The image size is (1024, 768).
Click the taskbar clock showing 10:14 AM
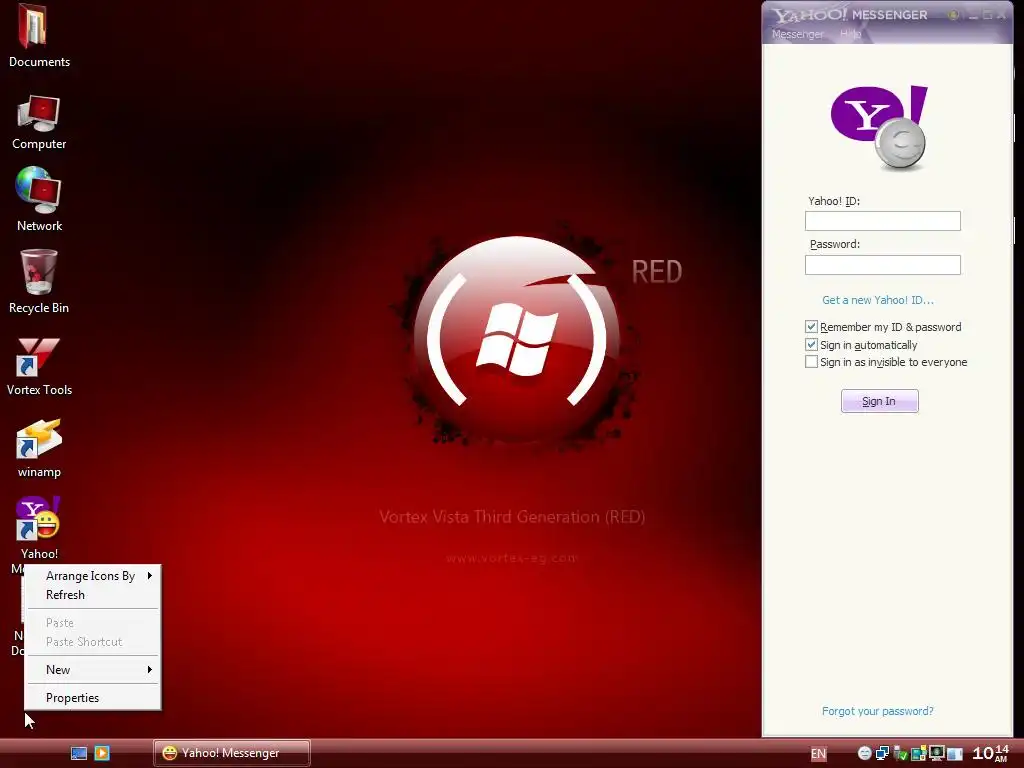(x=990, y=754)
